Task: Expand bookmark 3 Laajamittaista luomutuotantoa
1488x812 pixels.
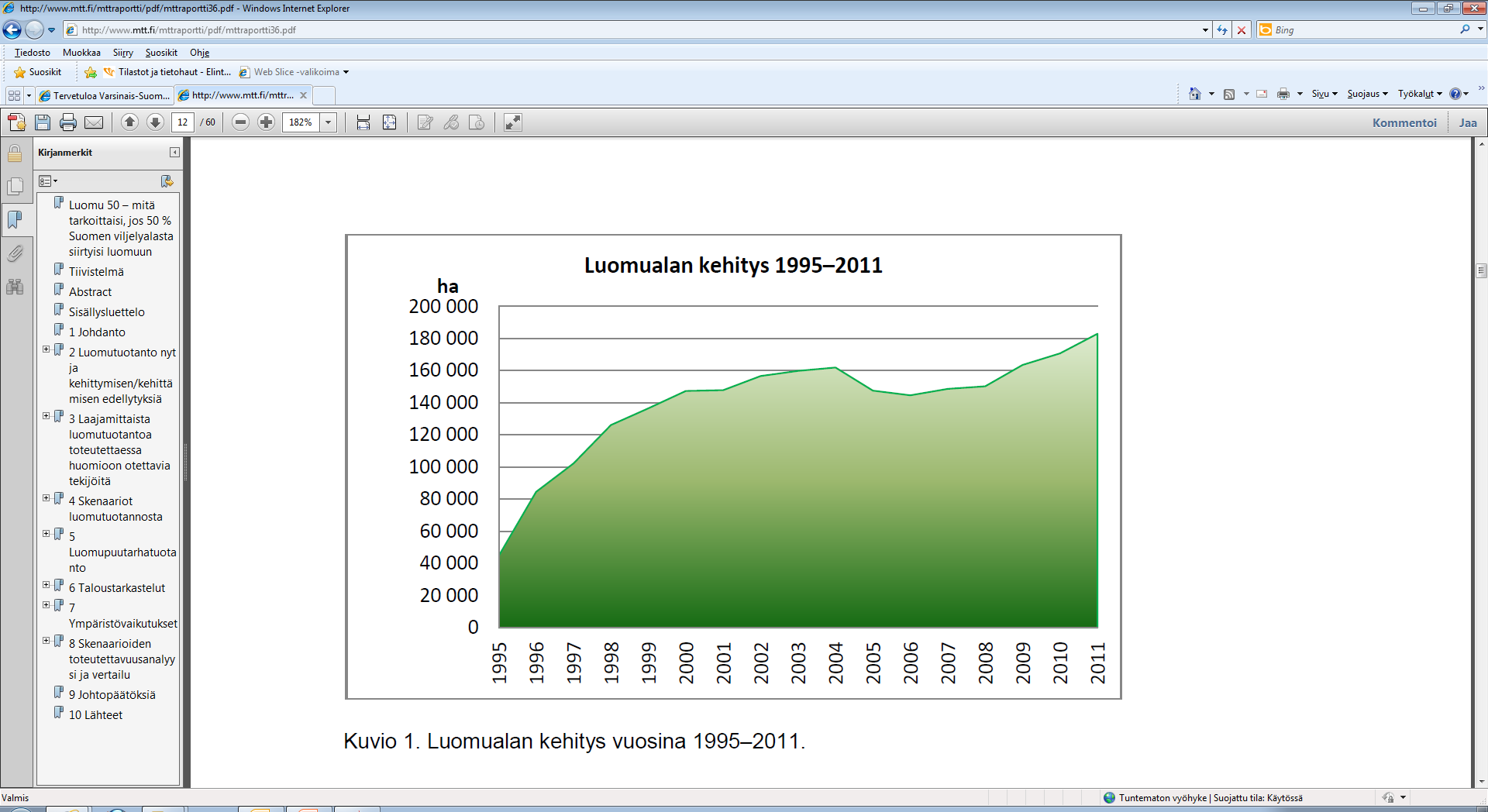Action: pyautogui.click(x=46, y=416)
